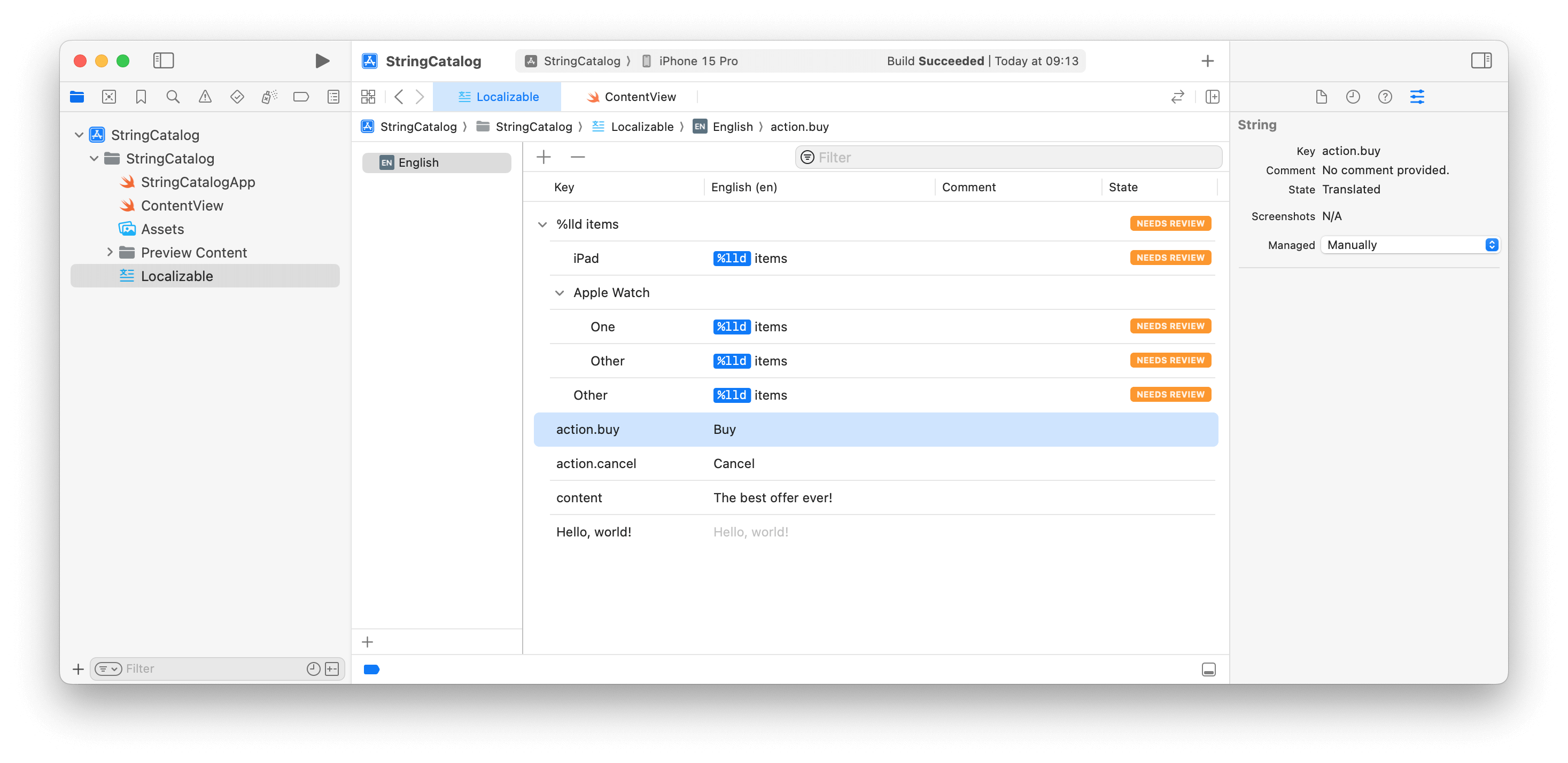This screenshot has height=763, width=1568.
Task: Open the Find navigator magnifier
Action: click(x=173, y=97)
